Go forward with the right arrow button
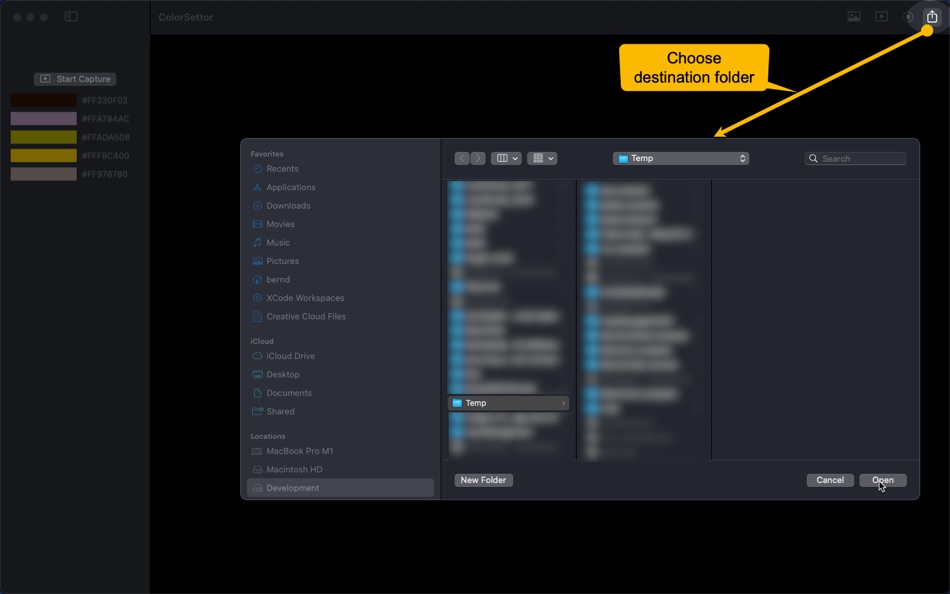The height and width of the screenshot is (594, 950). [478, 158]
